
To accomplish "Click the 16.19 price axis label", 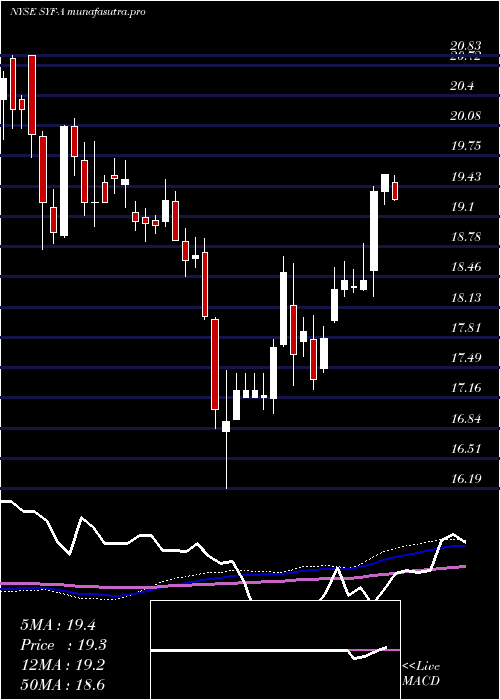I will (465, 479).
